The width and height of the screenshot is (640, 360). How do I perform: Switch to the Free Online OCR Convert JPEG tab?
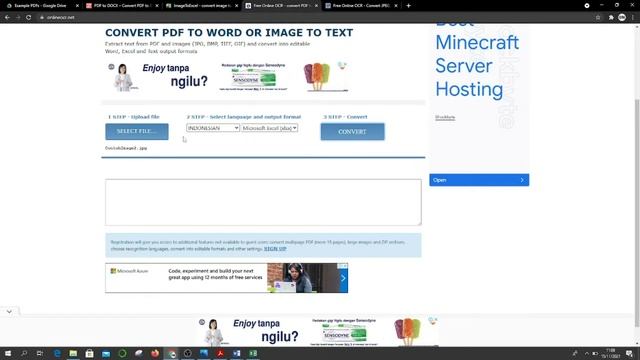361,6
